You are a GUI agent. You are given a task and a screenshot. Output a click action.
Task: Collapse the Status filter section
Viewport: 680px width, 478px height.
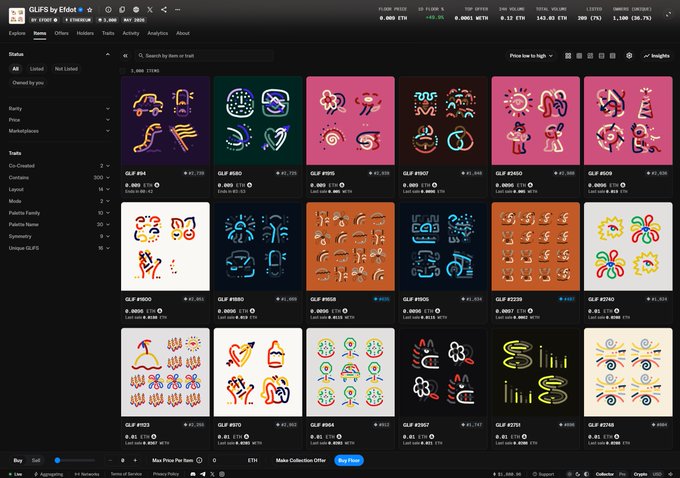click(108, 54)
